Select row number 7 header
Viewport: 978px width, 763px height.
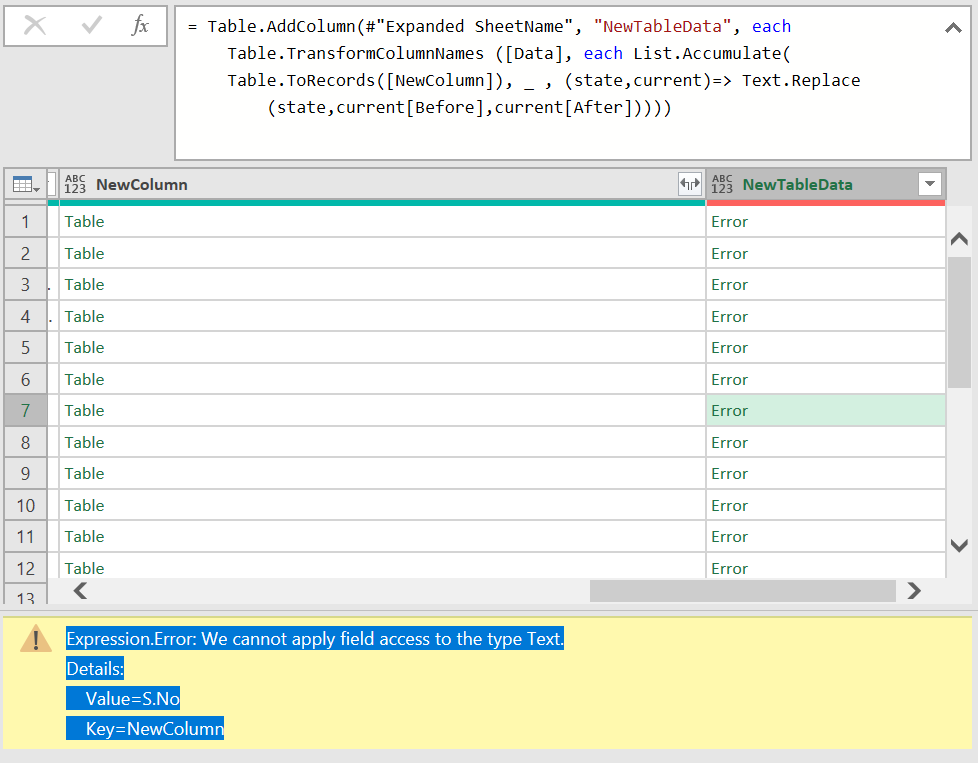click(x=26, y=411)
